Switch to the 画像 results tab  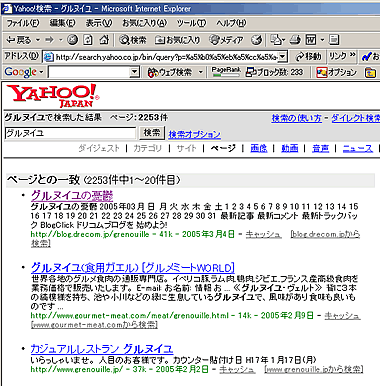[x=259, y=148]
